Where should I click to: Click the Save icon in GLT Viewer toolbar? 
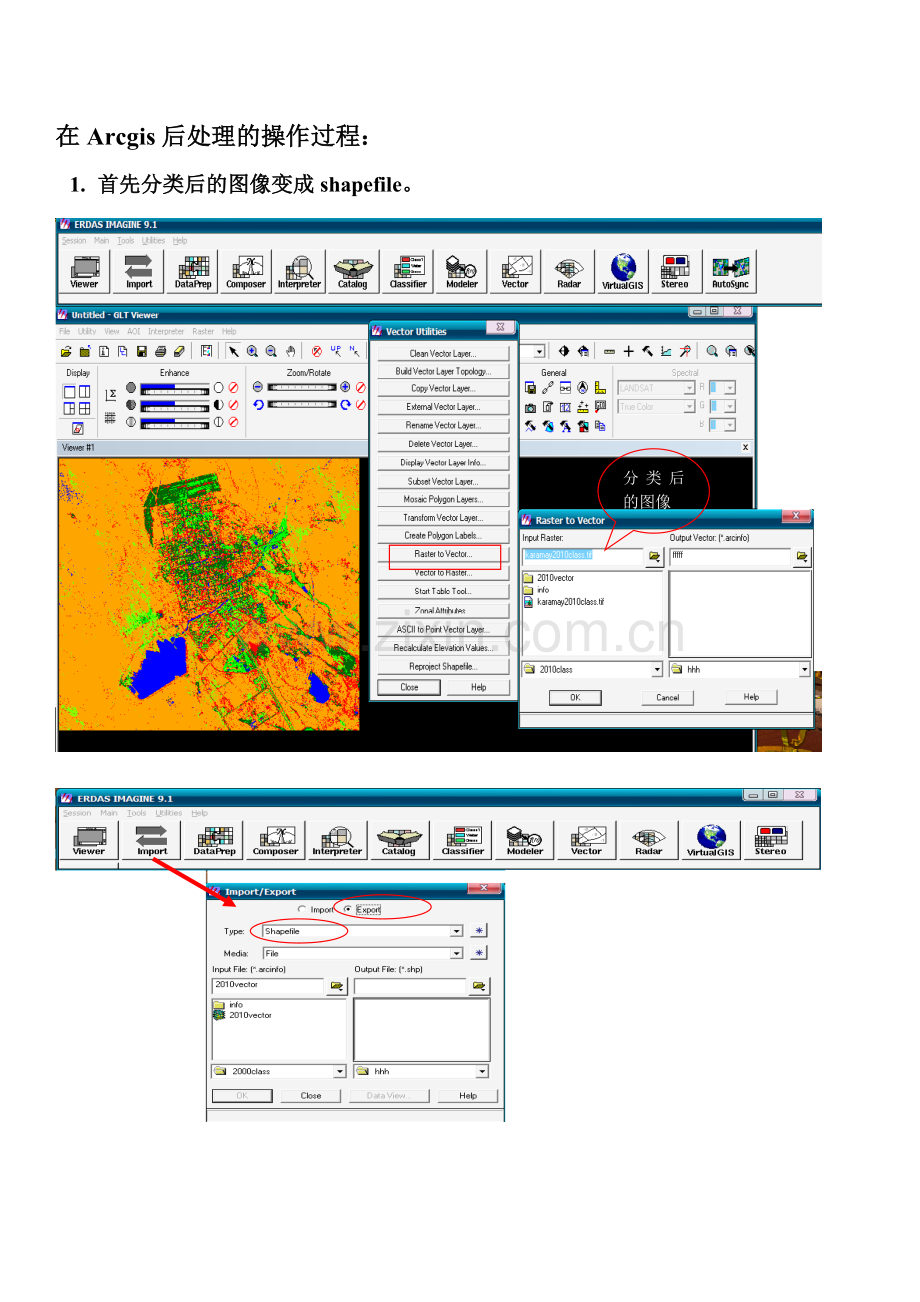pyautogui.click(x=142, y=351)
